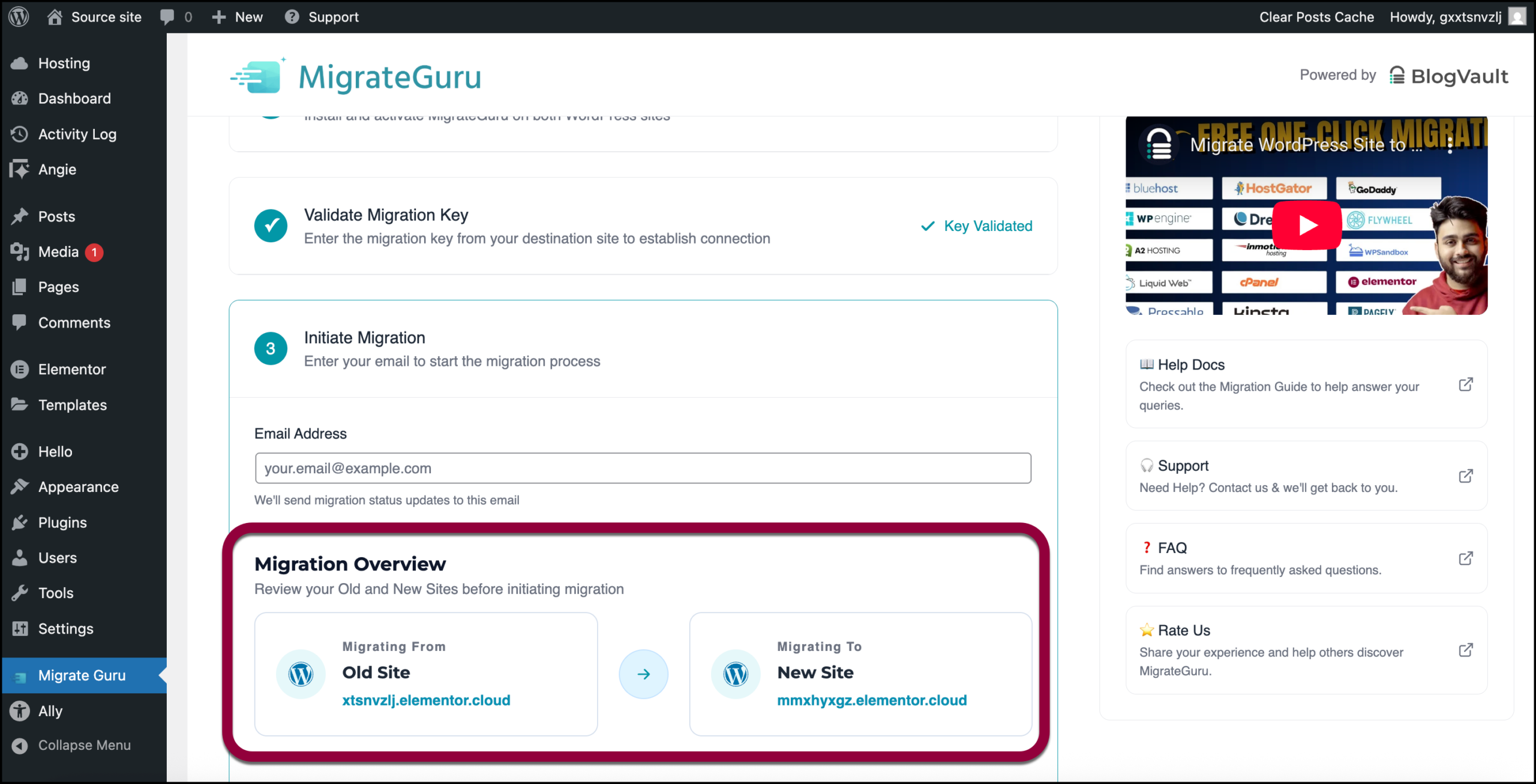Open Elementor menu in the sidebar
The image size is (1536, 784).
point(72,370)
